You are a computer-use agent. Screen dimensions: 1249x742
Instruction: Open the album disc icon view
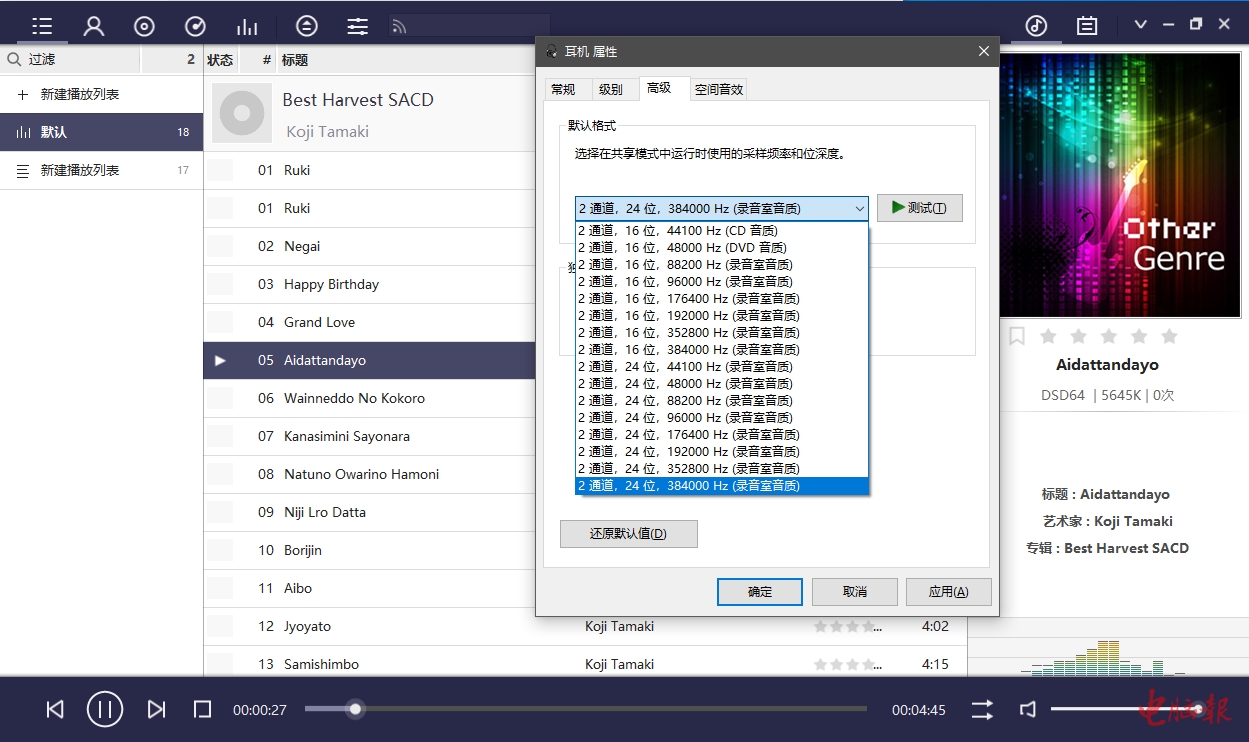(144, 26)
